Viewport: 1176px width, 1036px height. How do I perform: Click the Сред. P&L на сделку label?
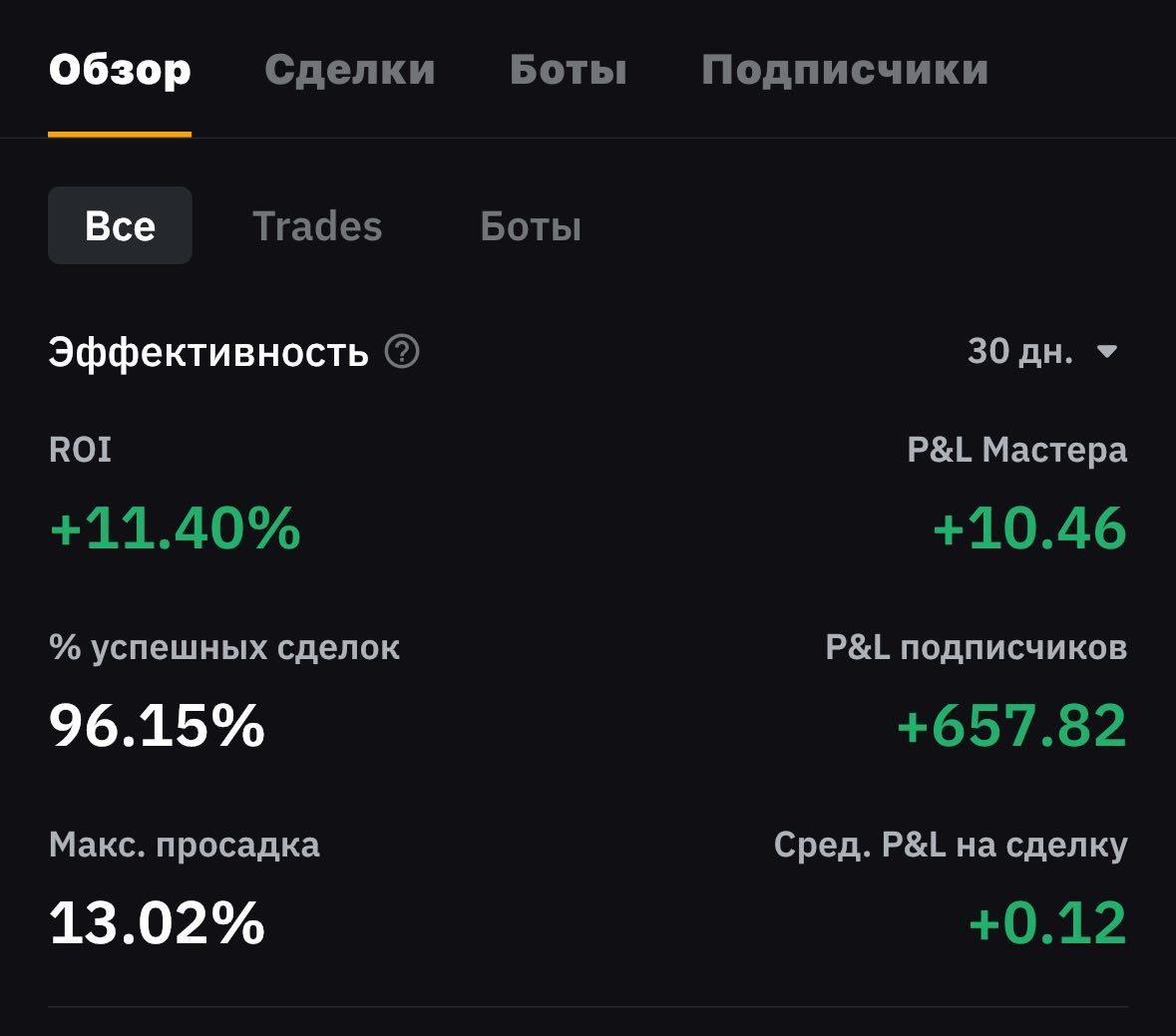[951, 846]
